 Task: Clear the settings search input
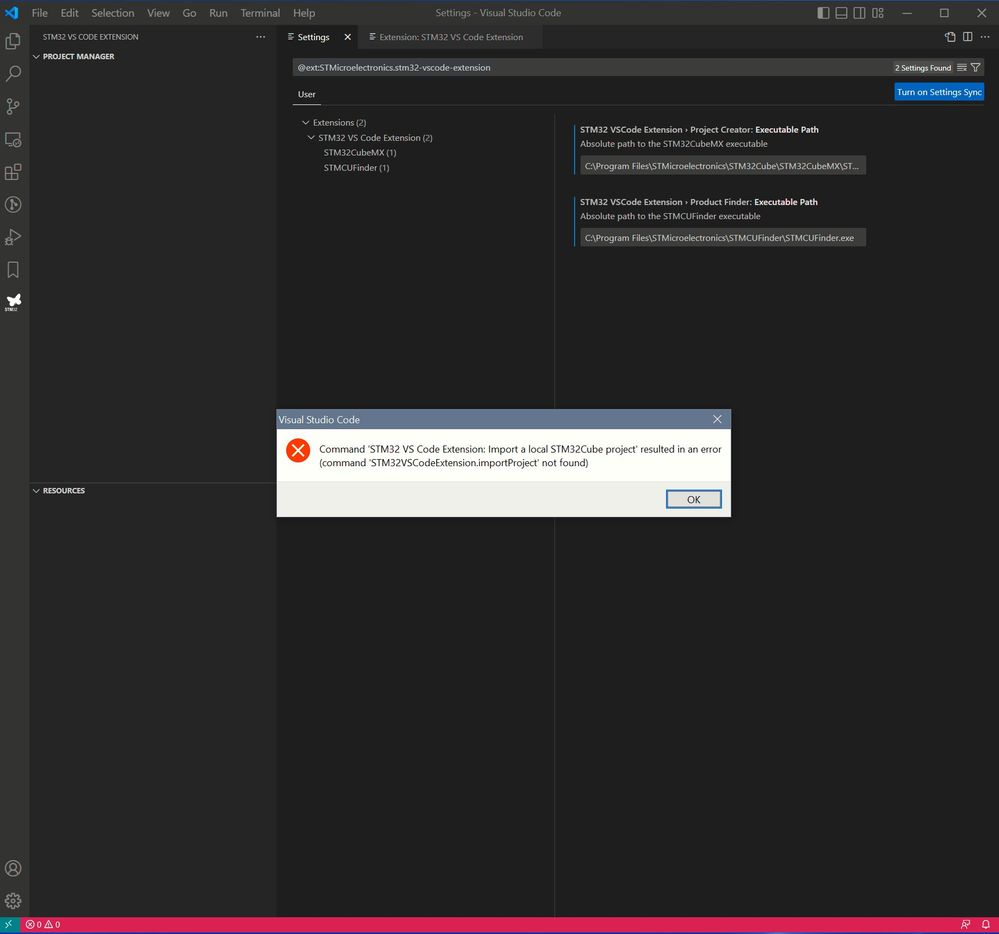tap(961, 68)
